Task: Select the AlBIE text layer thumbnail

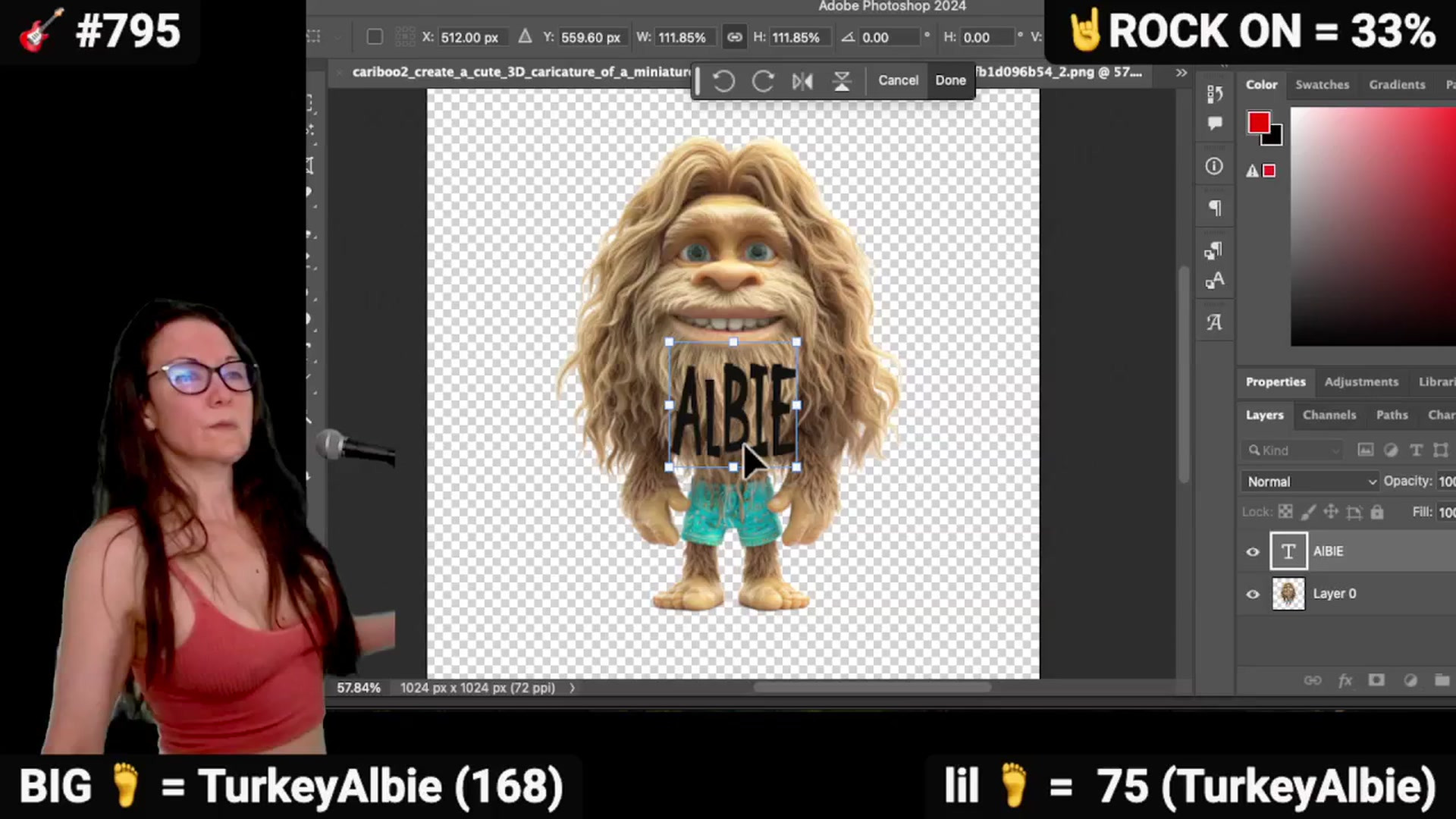Action: coord(1288,551)
